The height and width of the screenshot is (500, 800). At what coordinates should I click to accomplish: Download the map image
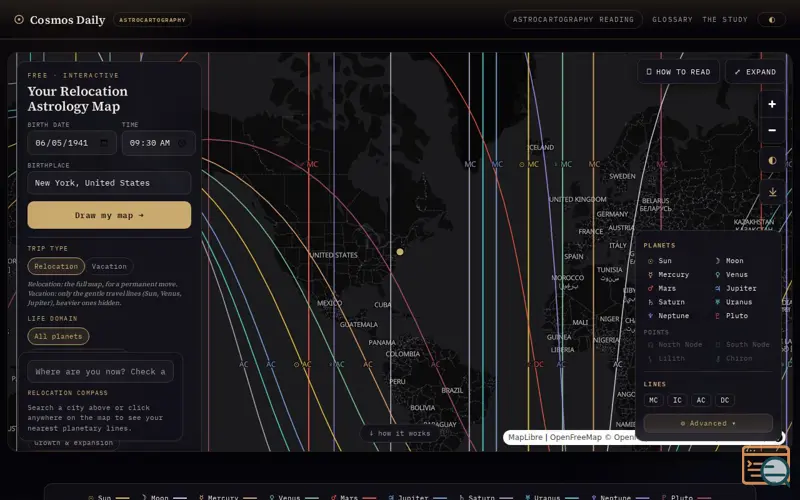772,192
